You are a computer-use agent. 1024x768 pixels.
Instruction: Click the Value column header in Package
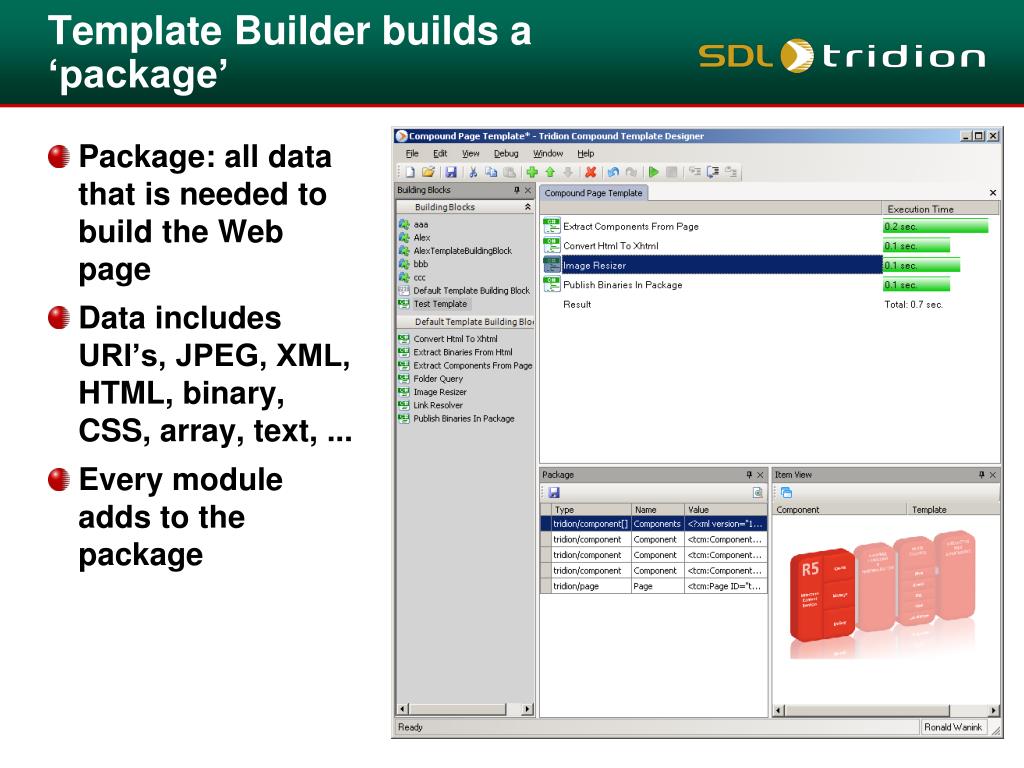[725, 509]
